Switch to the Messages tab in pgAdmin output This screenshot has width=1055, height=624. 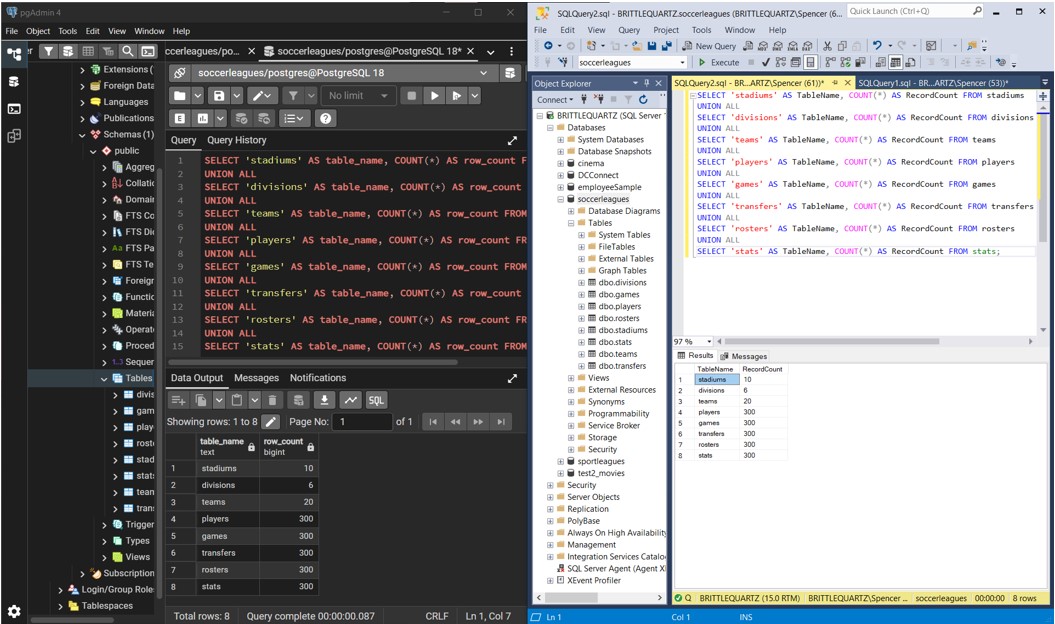256,378
